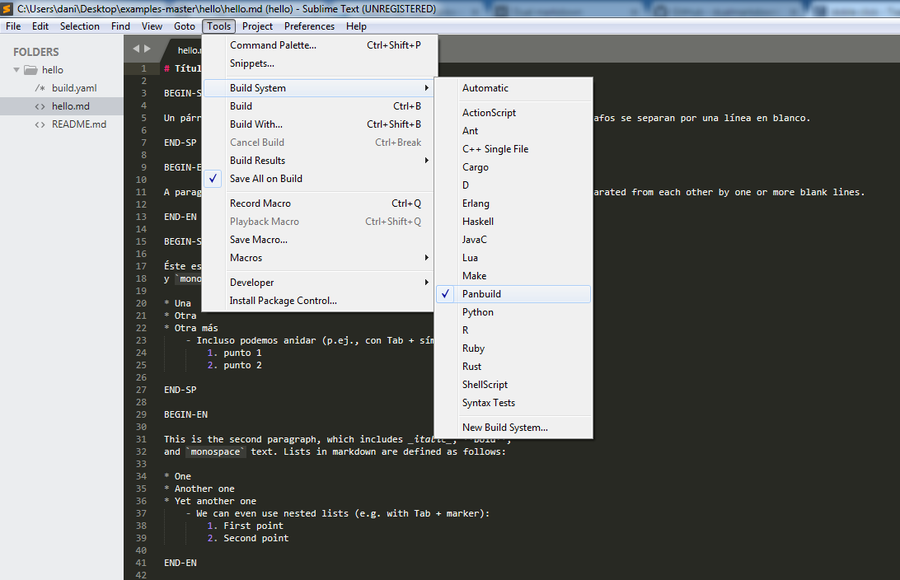Expand the Macros submenu arrow
900x580 pixels.
click(x=426, y=258)
